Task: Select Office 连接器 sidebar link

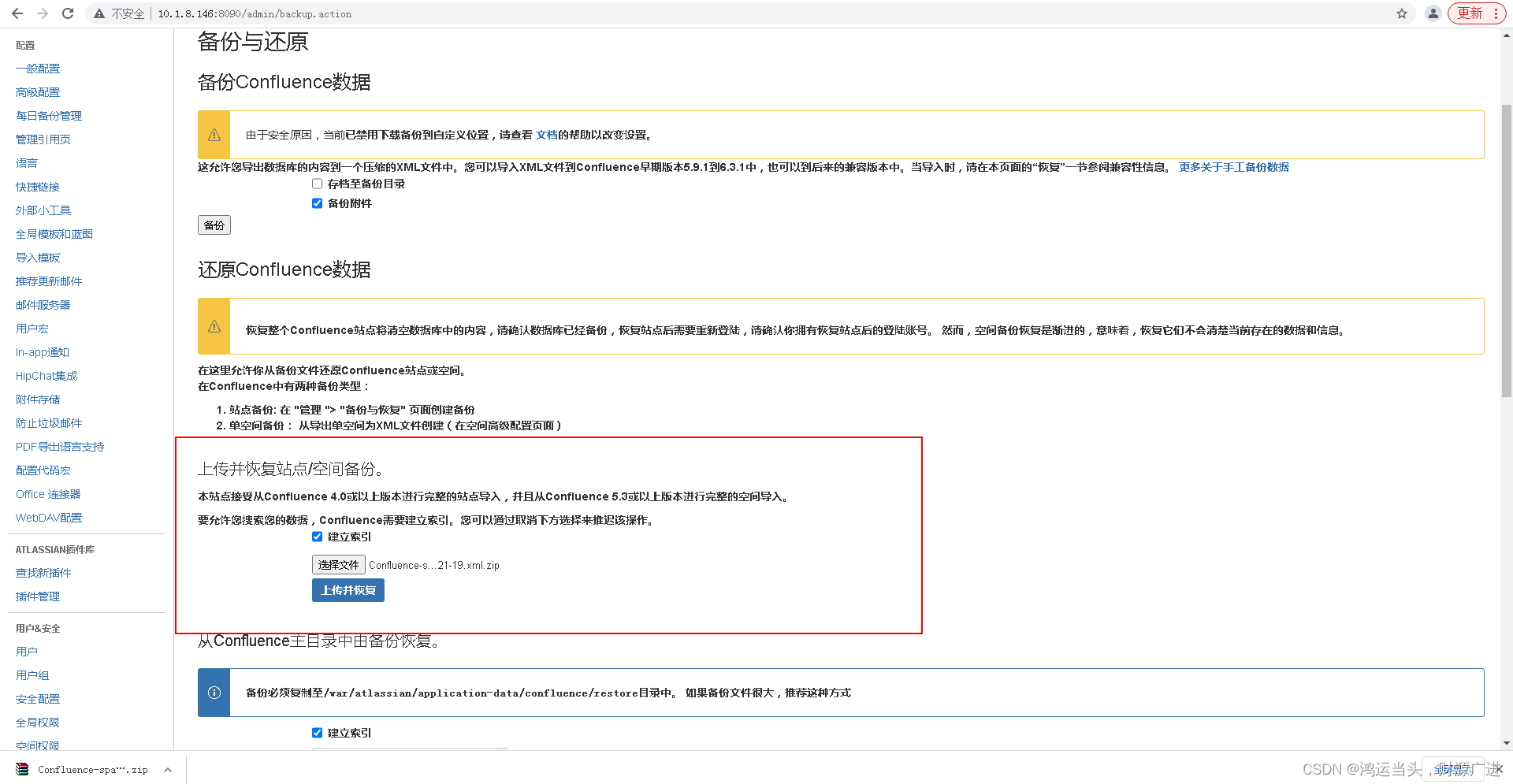Action: coord(48,494)
